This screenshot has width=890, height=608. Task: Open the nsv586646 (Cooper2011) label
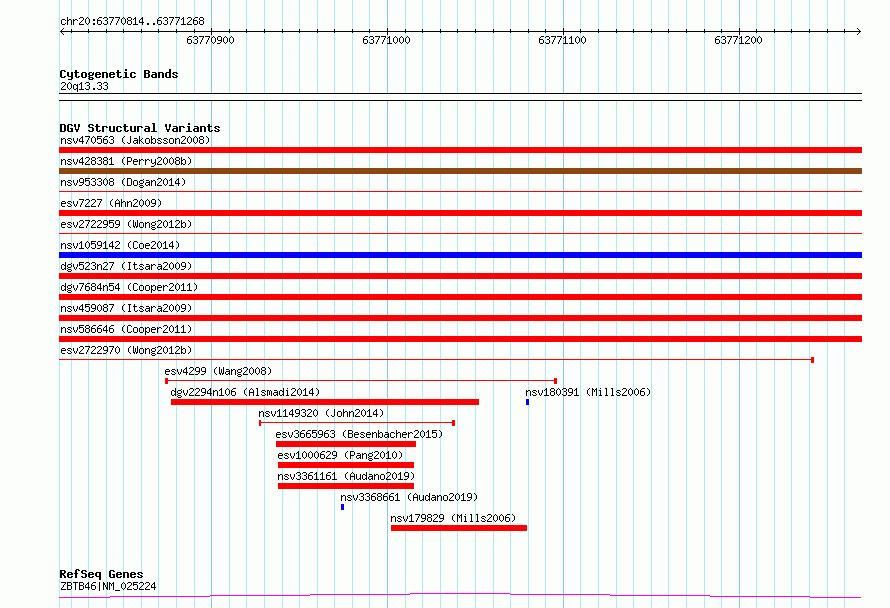tap(126, 329)
